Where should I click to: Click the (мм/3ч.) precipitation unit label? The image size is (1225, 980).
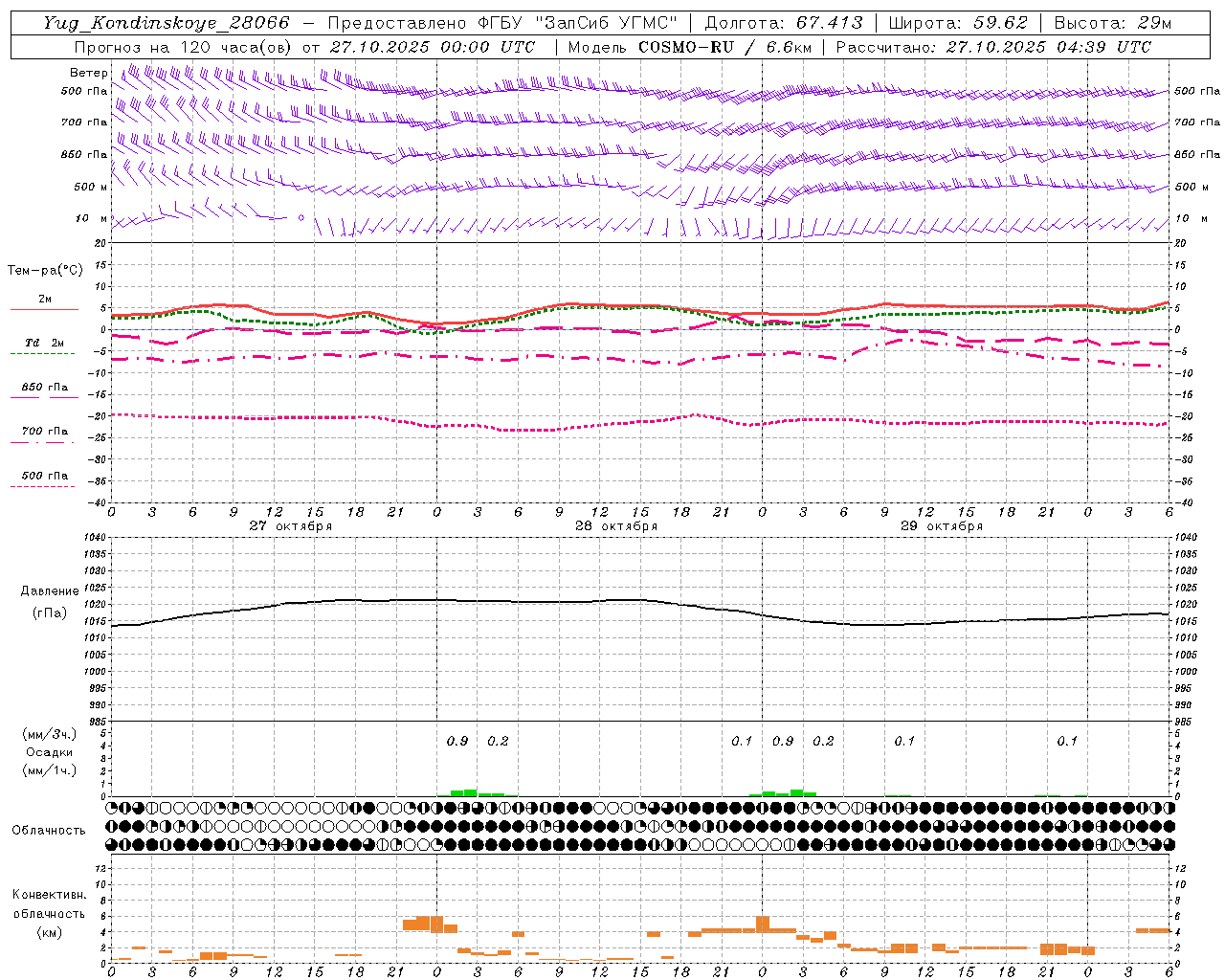pos(50,735)
